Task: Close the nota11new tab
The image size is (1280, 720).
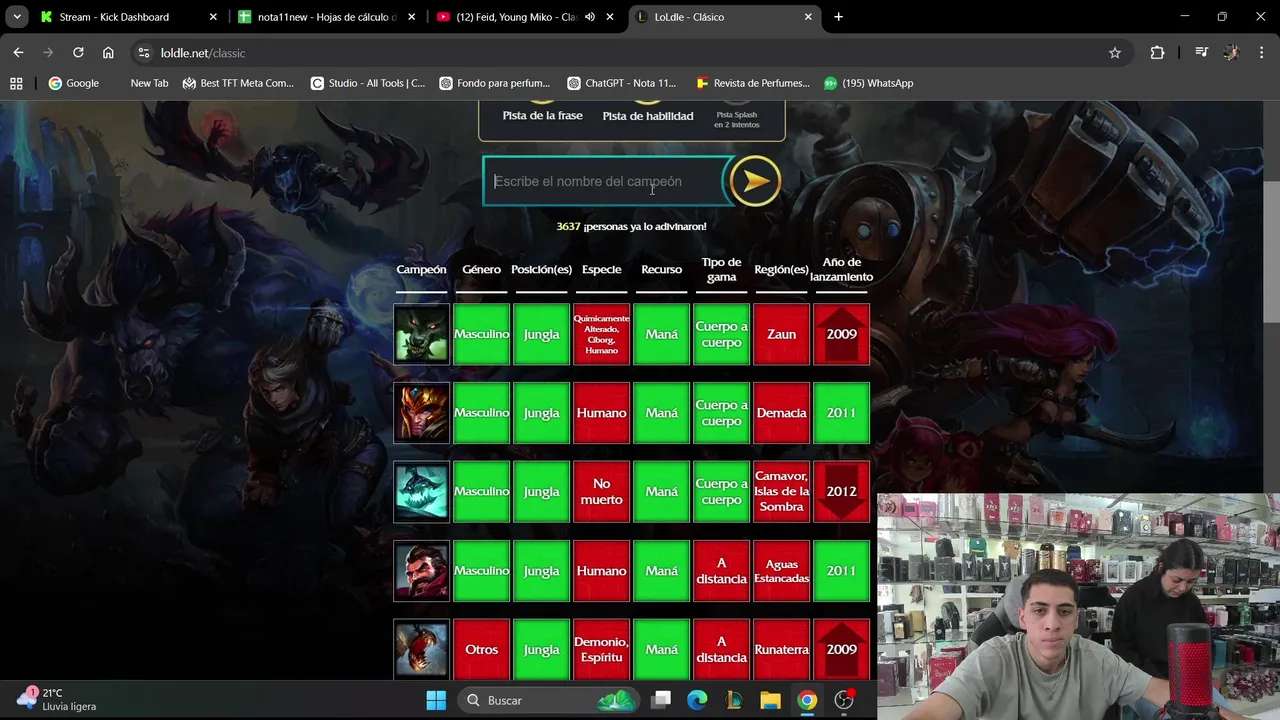Action: (411, 17)
